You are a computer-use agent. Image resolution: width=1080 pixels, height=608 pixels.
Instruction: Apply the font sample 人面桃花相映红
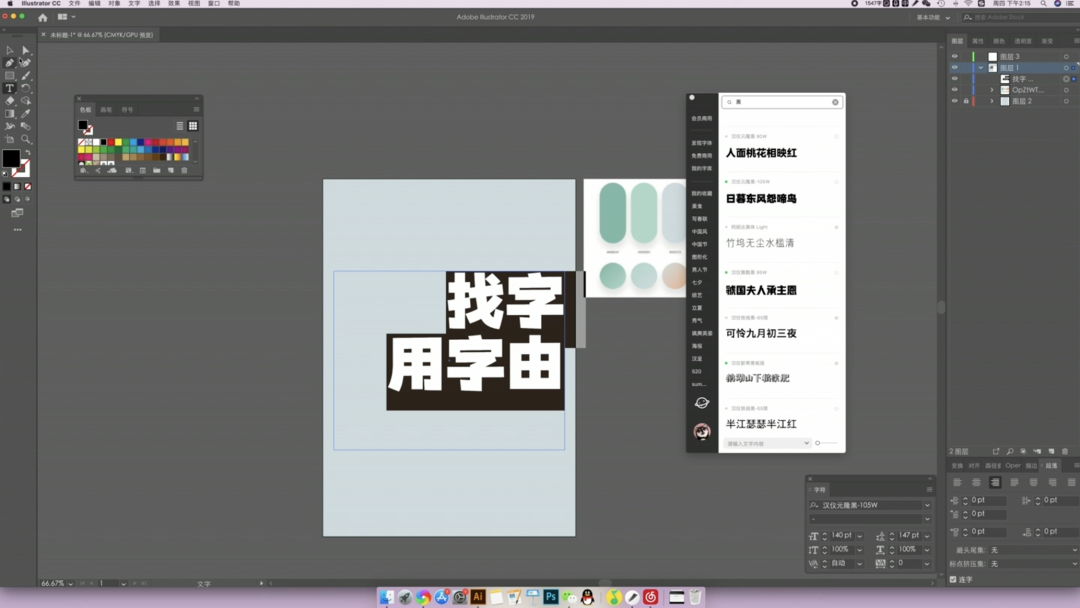761,153
